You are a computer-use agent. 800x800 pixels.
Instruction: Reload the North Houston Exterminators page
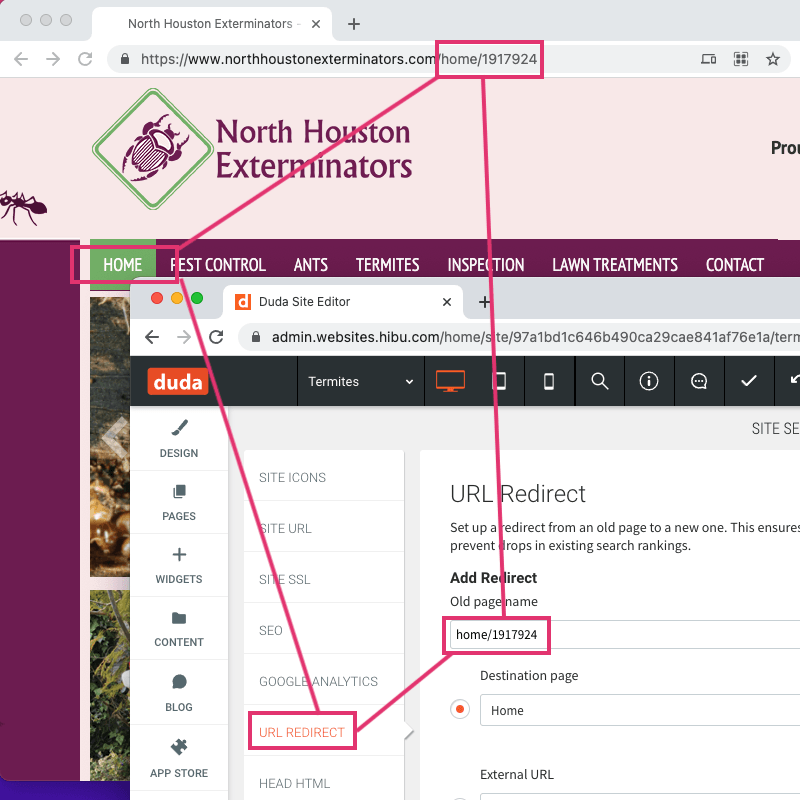85,59
